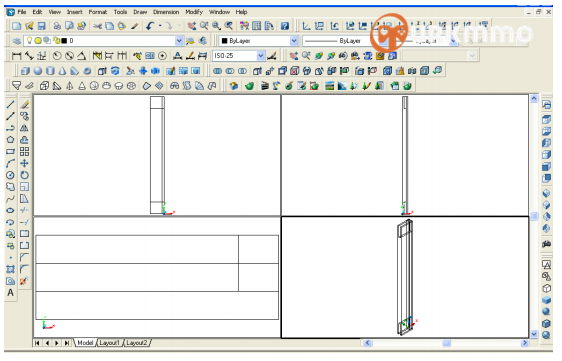Viewport: 562px width, 361px height.
Task: Toggle the layer 0 freeze sun icon
Action: coord(38,41)
